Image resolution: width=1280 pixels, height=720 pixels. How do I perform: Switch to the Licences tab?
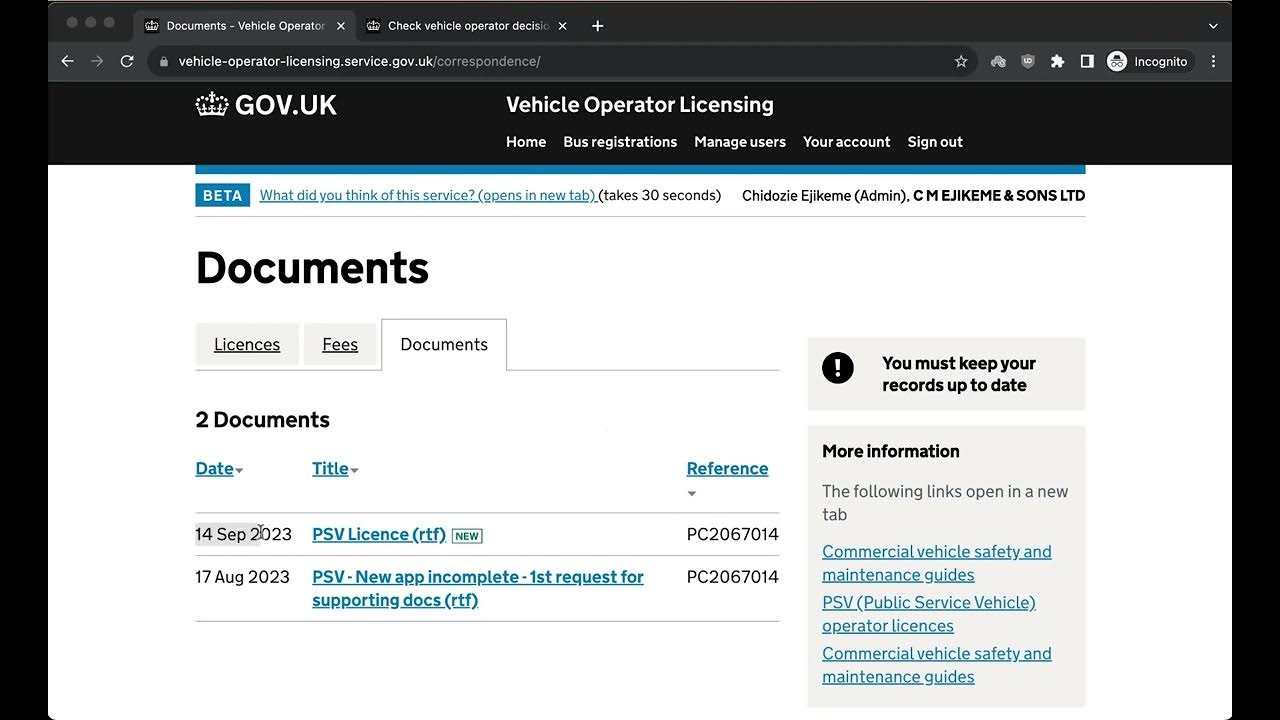tap(247, 345)
